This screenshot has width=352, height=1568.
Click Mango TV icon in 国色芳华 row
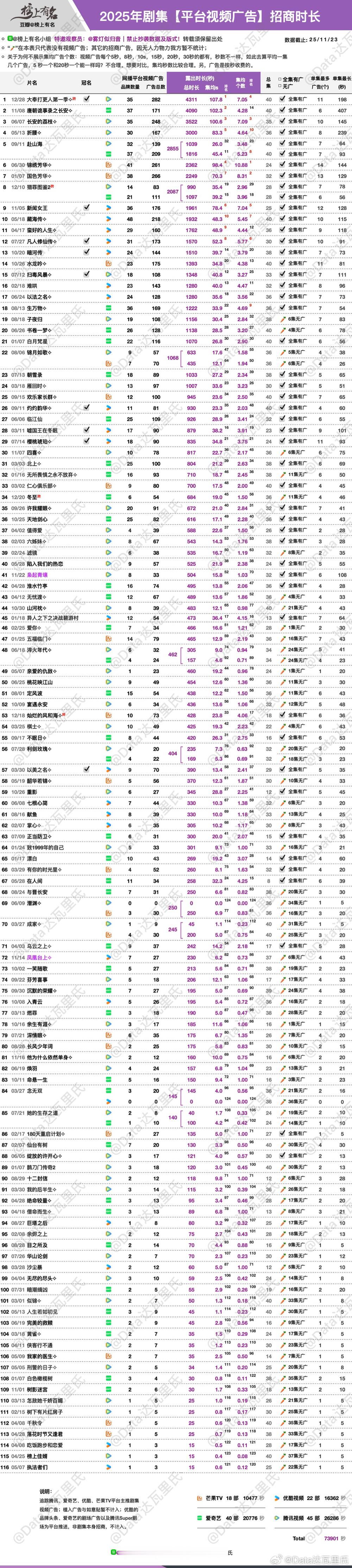pos(109,176)
